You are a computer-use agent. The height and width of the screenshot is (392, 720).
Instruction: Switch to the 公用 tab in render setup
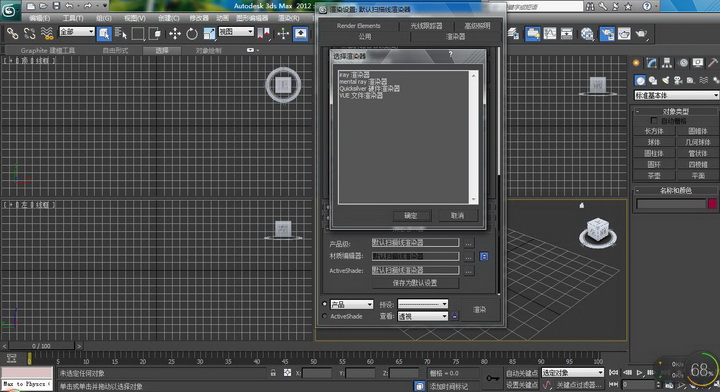tap(365, 36)
